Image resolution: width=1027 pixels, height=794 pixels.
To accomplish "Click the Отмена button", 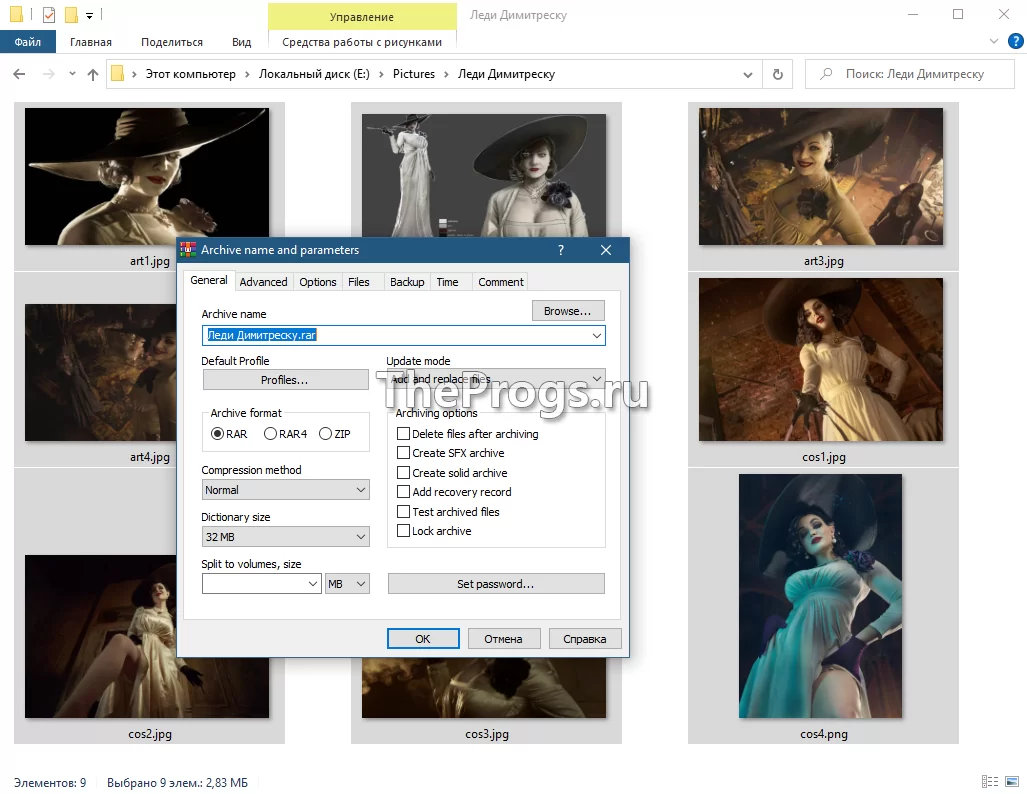I will [504, 639].
